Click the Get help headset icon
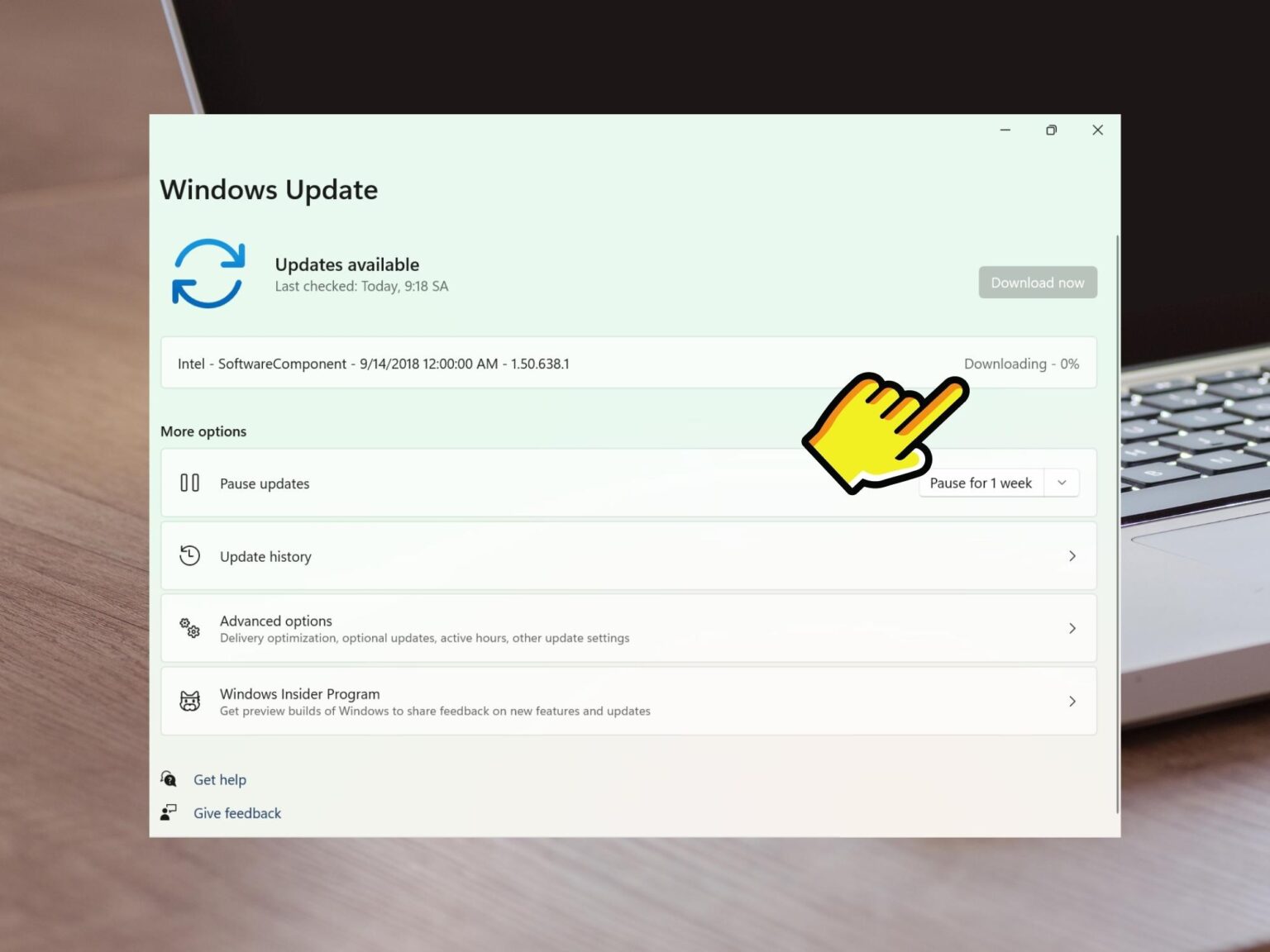Screen dimensions: 1270x952 [x=169, y=778]
